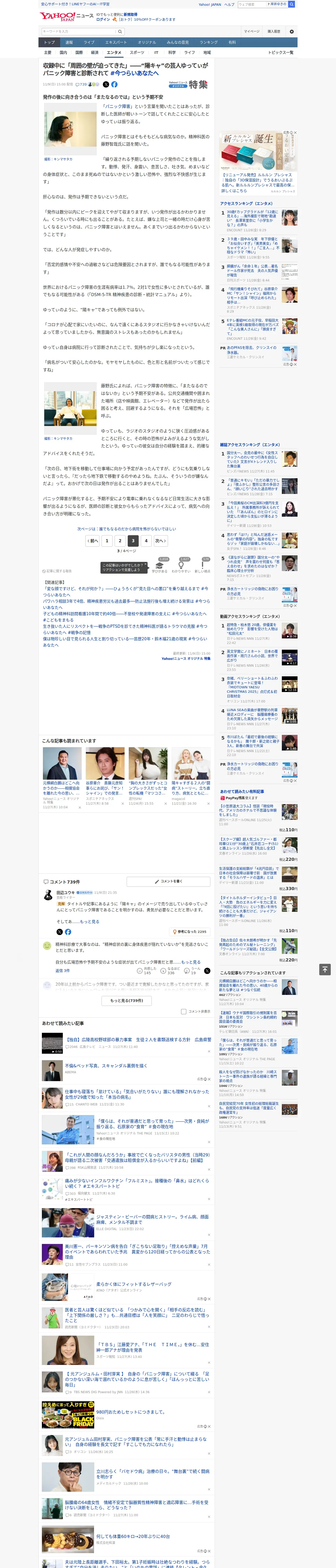Screen dimensions: 336x1568
Task: Open settings gear icon in header
Action: click(292, 31)
